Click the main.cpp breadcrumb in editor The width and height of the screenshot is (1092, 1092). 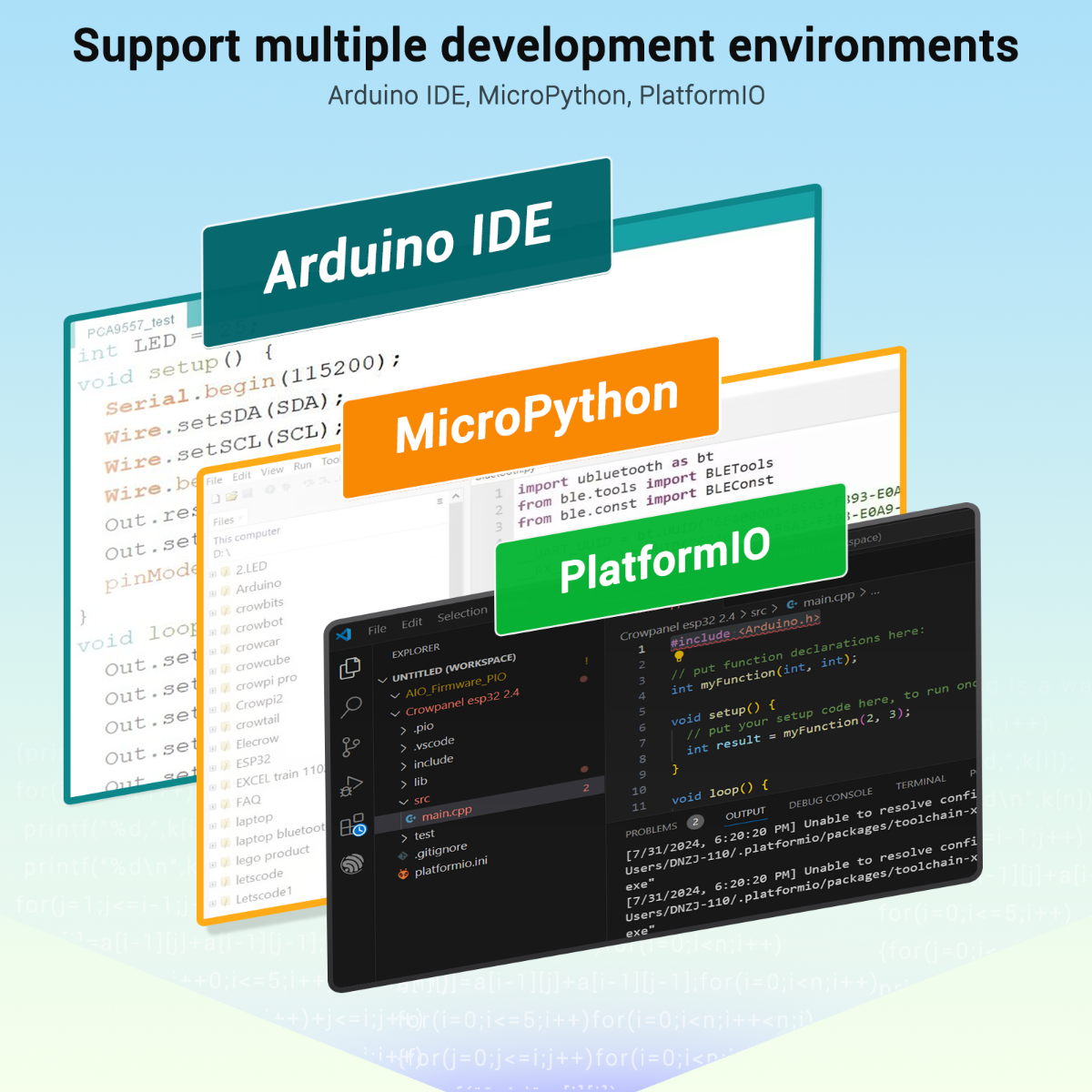coord(828,599)
